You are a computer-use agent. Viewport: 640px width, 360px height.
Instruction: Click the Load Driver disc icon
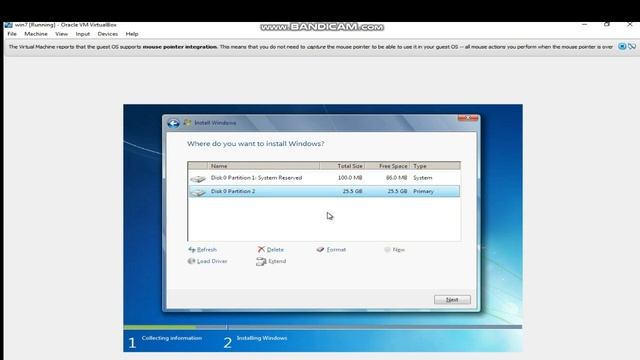(x=191, y=261)
